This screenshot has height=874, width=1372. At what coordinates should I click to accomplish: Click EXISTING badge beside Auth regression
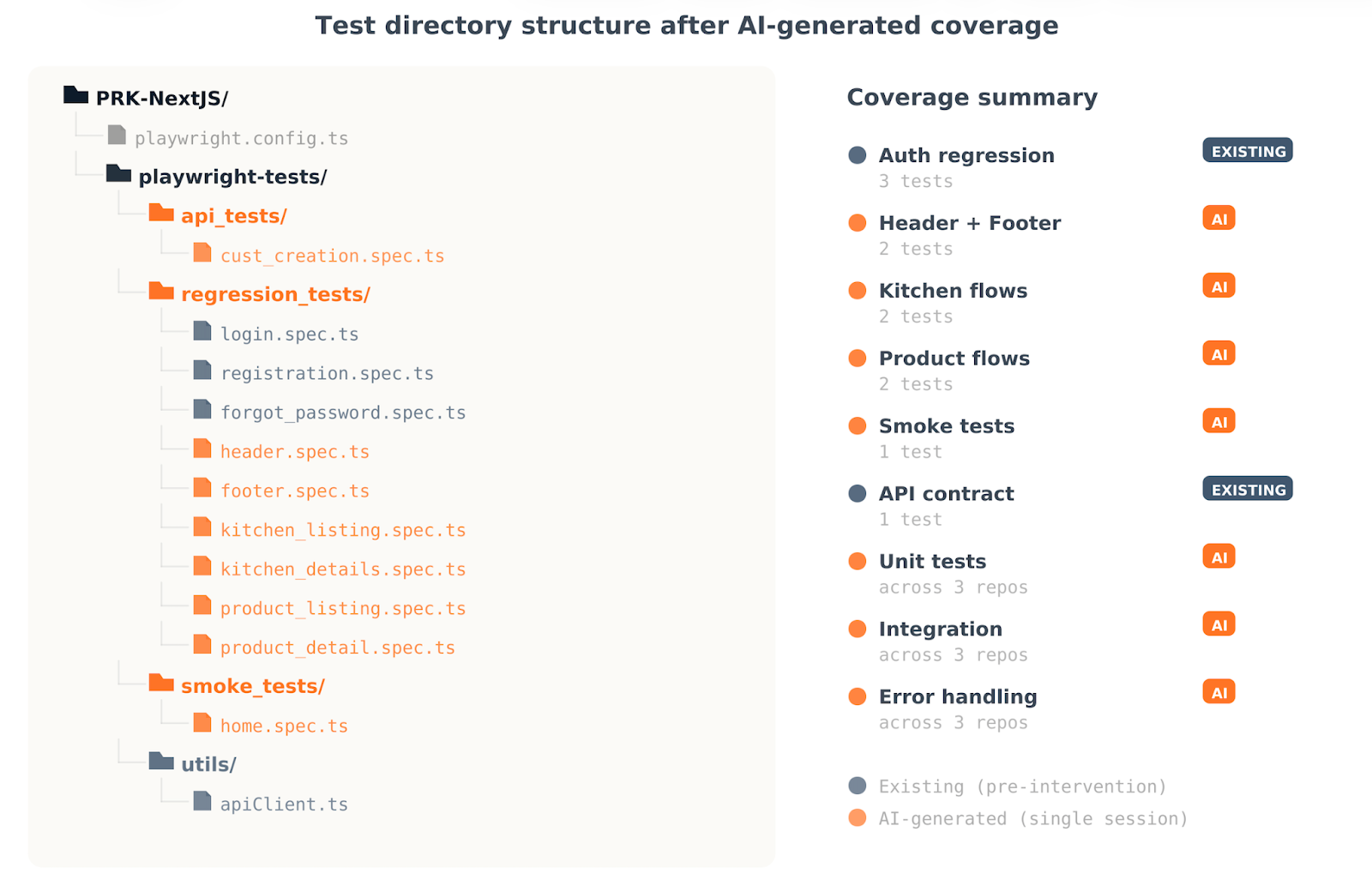[x=1247, y=151]
